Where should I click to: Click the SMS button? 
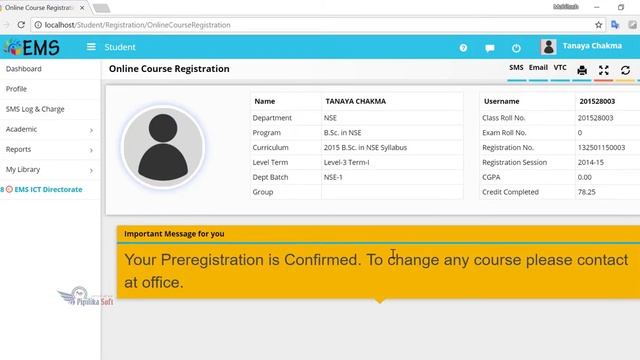[x=516, y=67]
